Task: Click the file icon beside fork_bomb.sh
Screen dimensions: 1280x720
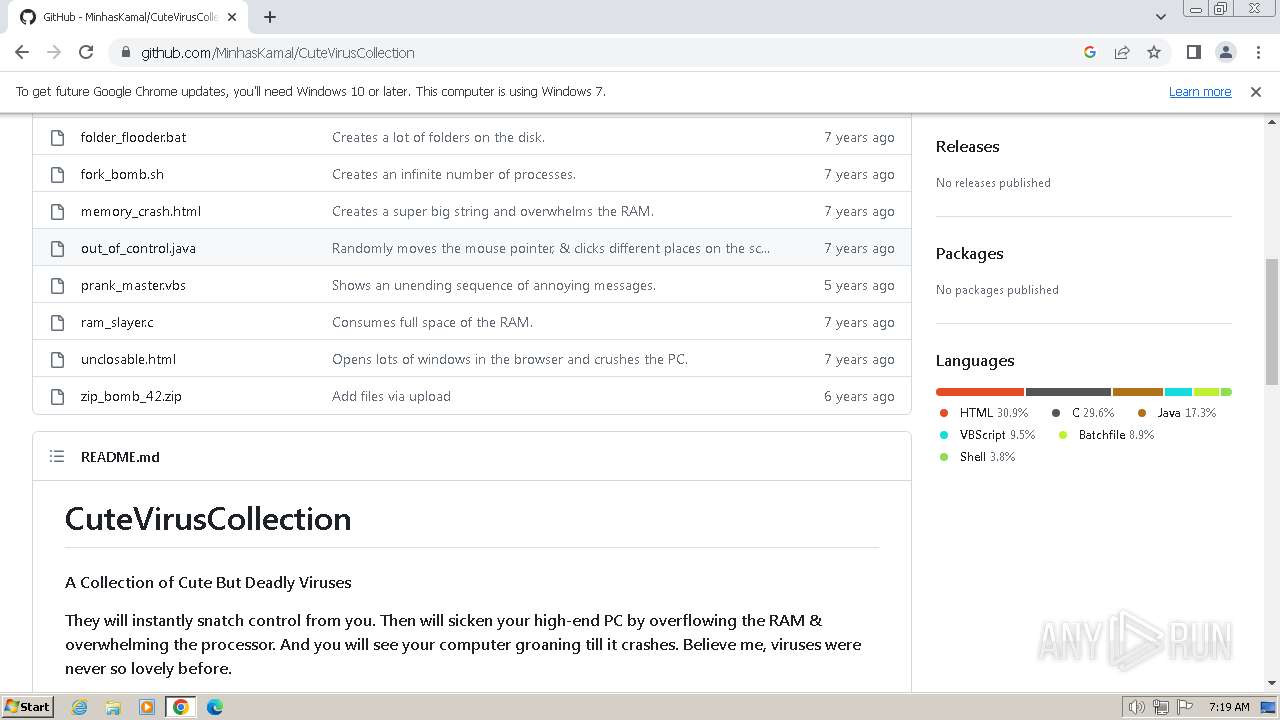Action: (x=57, y=174)
